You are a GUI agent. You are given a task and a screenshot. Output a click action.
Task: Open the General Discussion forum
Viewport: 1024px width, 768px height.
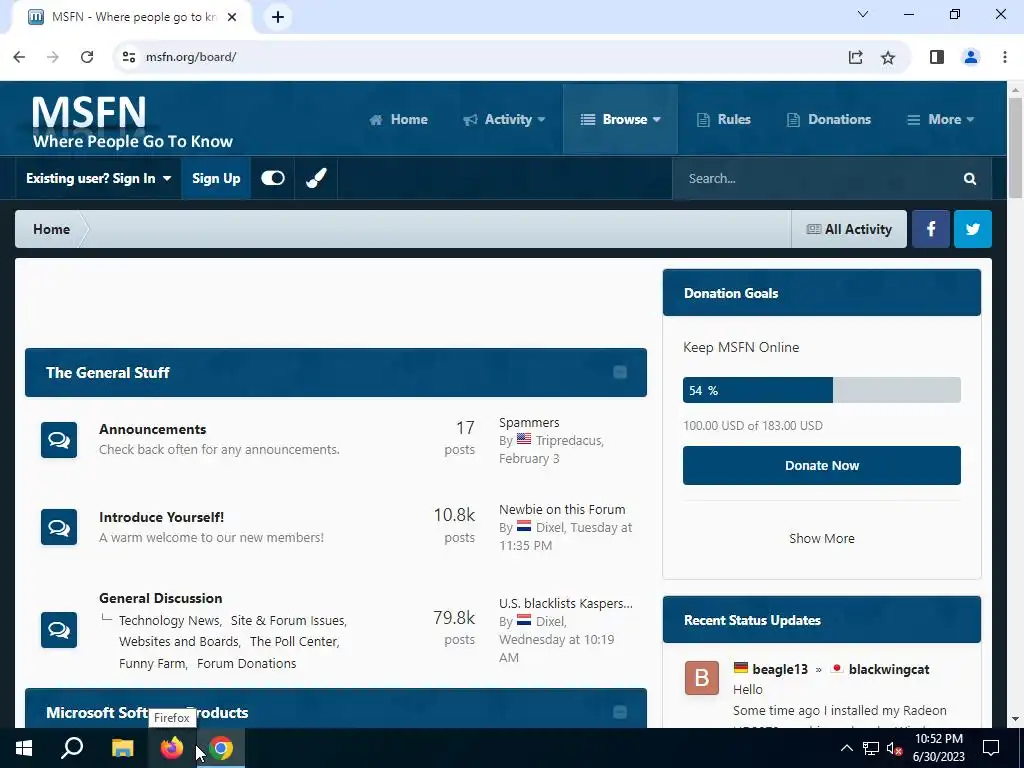pyautogui.click(x=161, y=598)
